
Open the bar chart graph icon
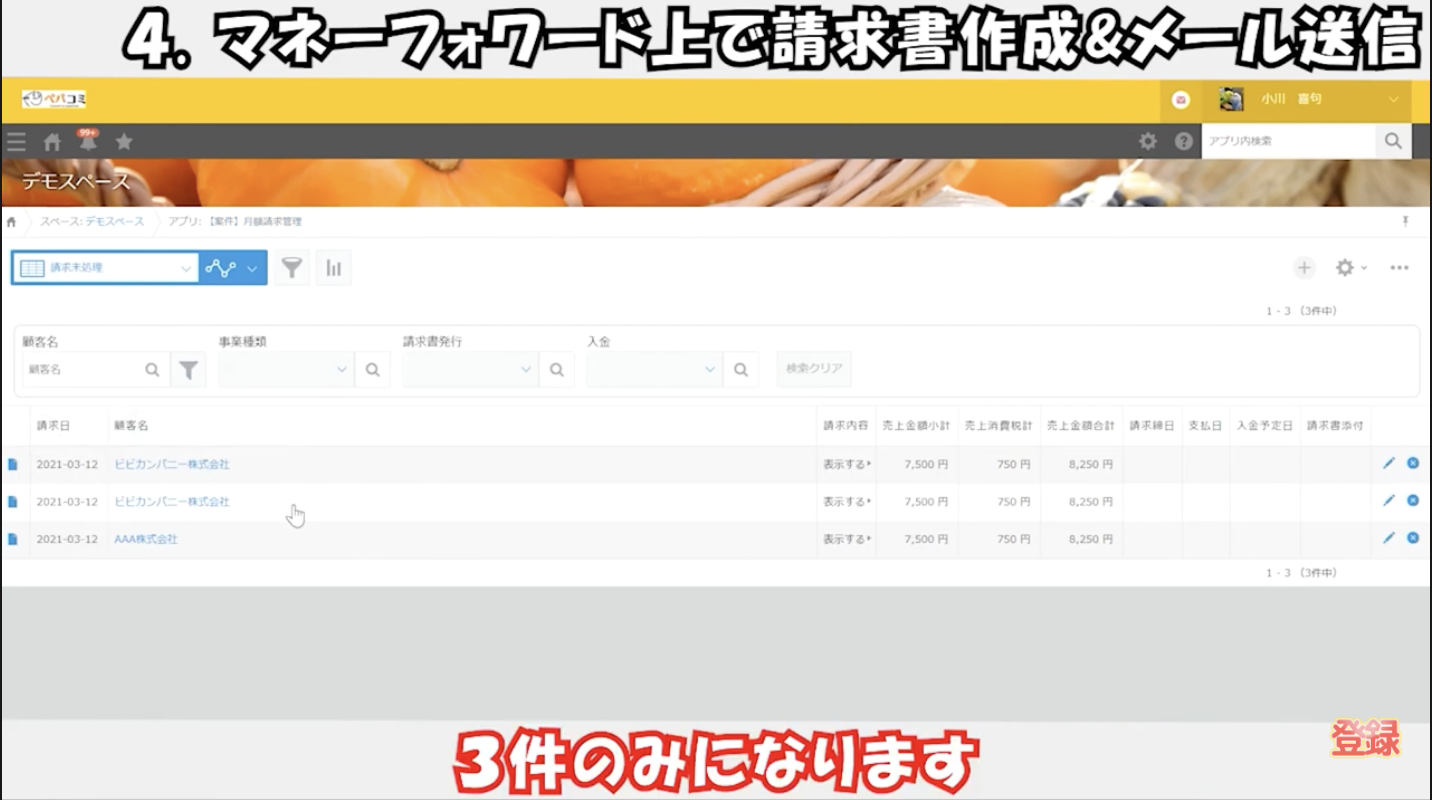point(334,267)
